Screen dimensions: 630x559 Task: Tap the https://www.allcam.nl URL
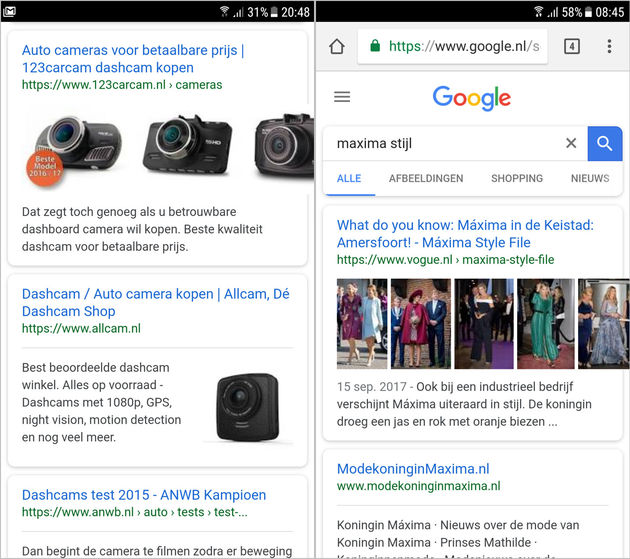coord(81,328)
